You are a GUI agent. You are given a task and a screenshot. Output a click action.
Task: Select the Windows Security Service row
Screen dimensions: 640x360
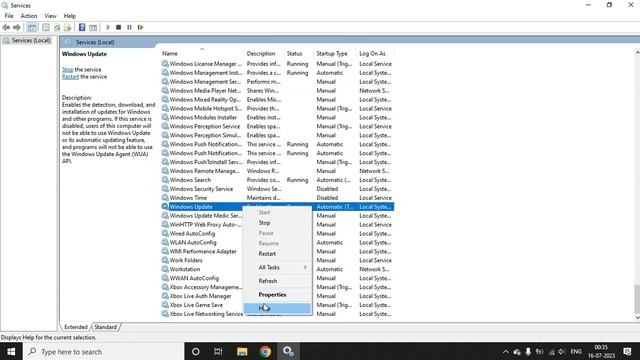278,189
